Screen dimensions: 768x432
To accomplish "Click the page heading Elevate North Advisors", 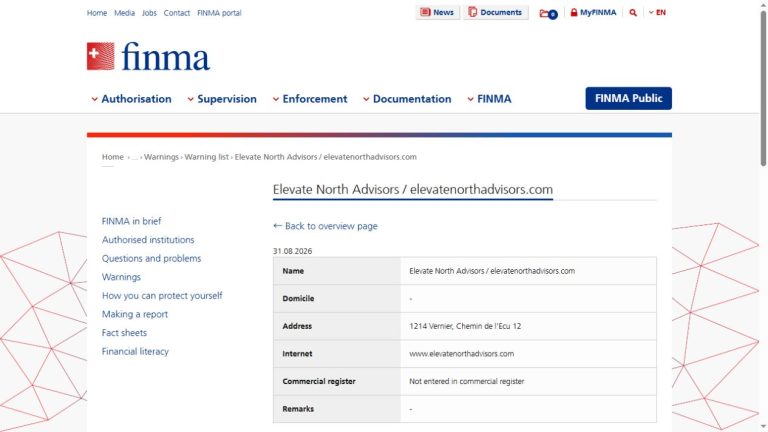I will (412, 189).
